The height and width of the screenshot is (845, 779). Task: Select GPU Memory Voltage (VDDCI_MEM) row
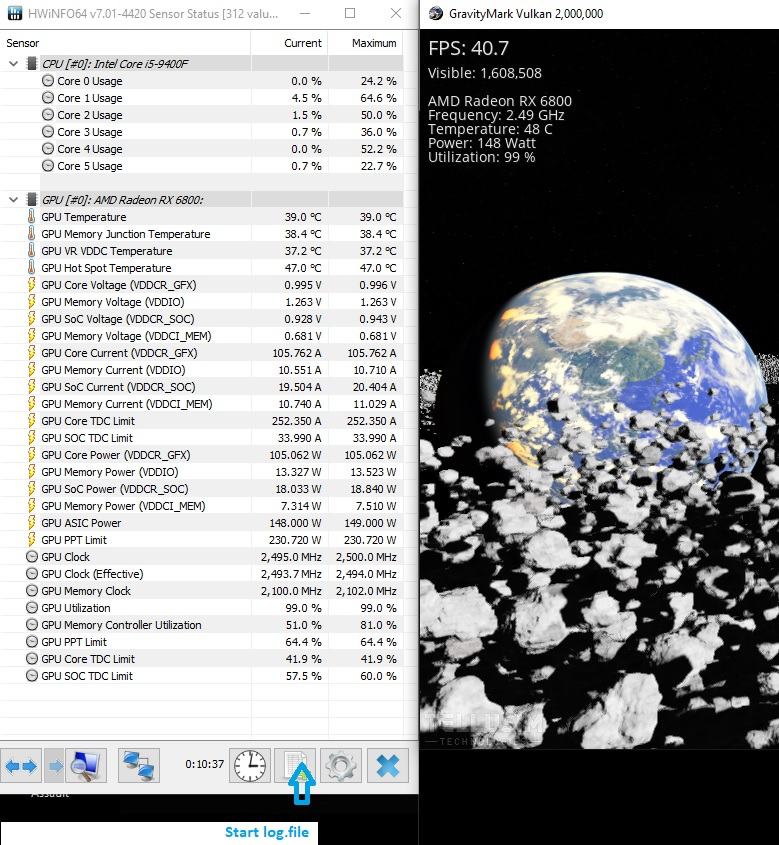[201, 336]
